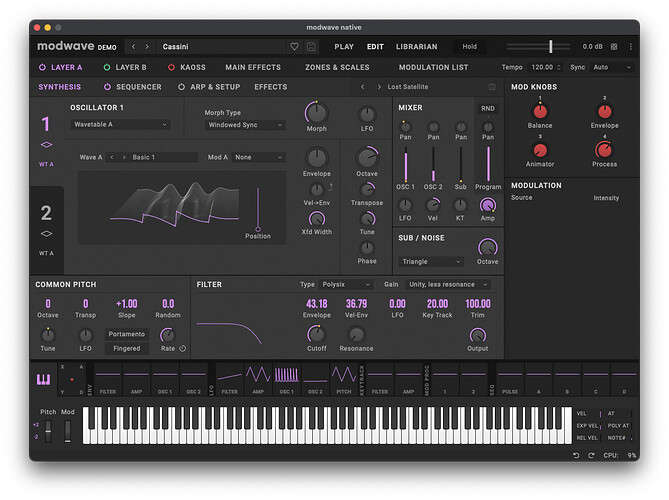This screenshot has width=669, height=500.
Task: Open the Mod A None dropdown
Action: (258, 157)
